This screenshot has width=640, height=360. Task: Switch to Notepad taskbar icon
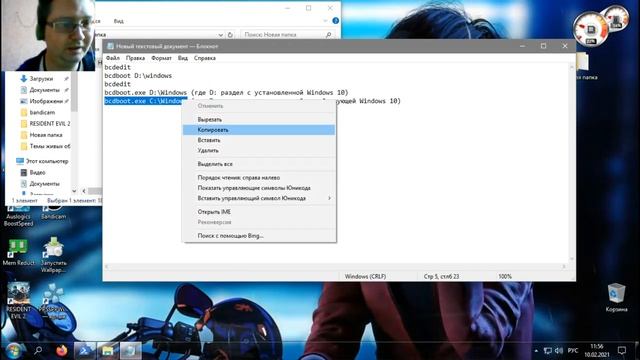coord(131,351)
